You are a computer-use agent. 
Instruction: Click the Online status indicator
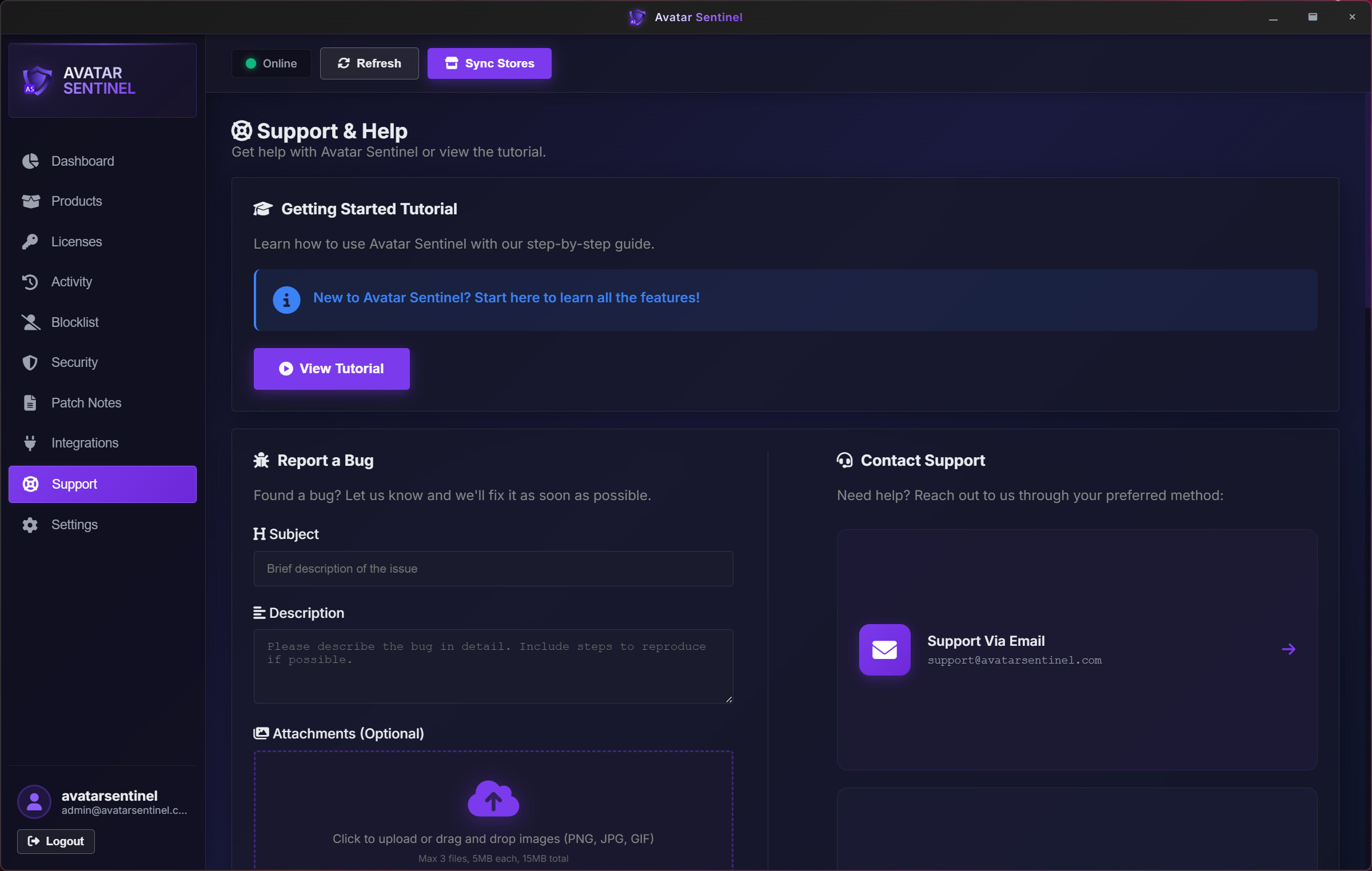[x=271, y=63]
